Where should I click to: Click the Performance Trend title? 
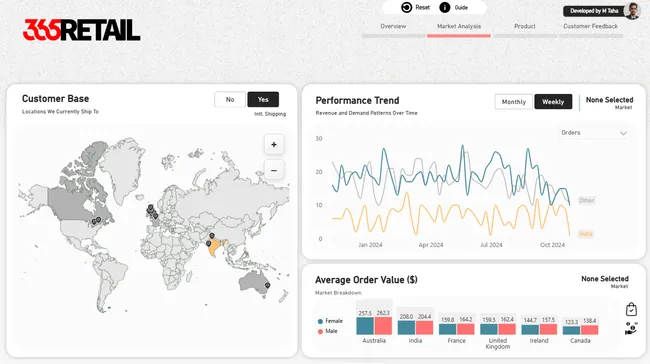(357, 100)
